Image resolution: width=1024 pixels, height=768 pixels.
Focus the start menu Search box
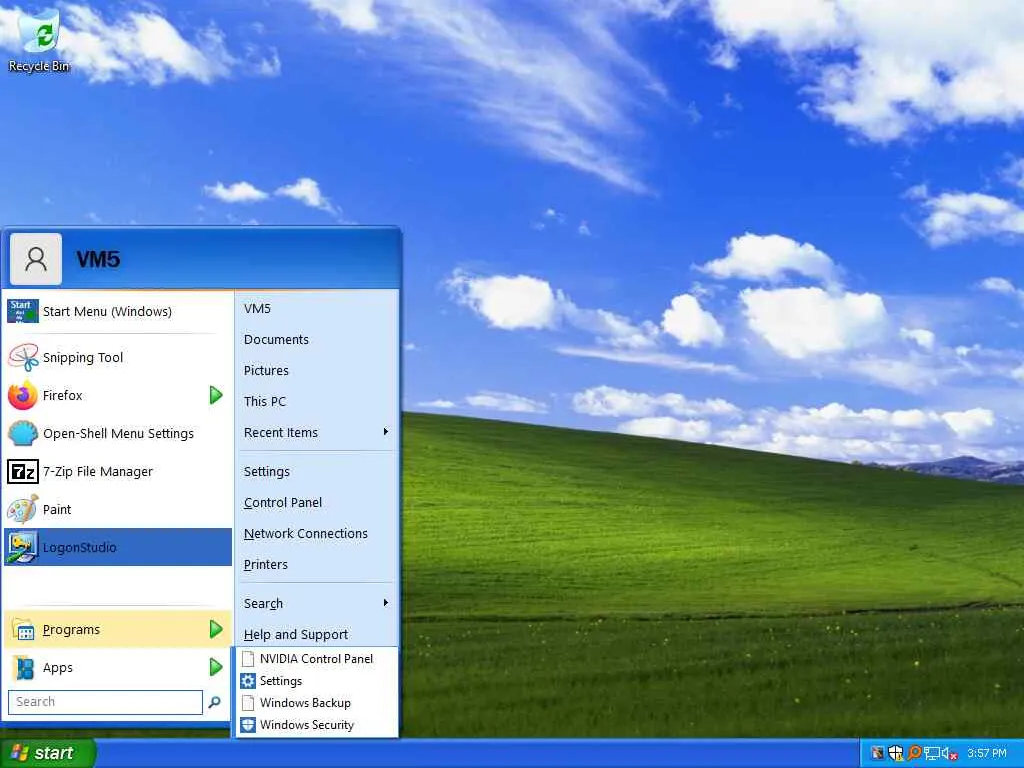click(105, 702)
